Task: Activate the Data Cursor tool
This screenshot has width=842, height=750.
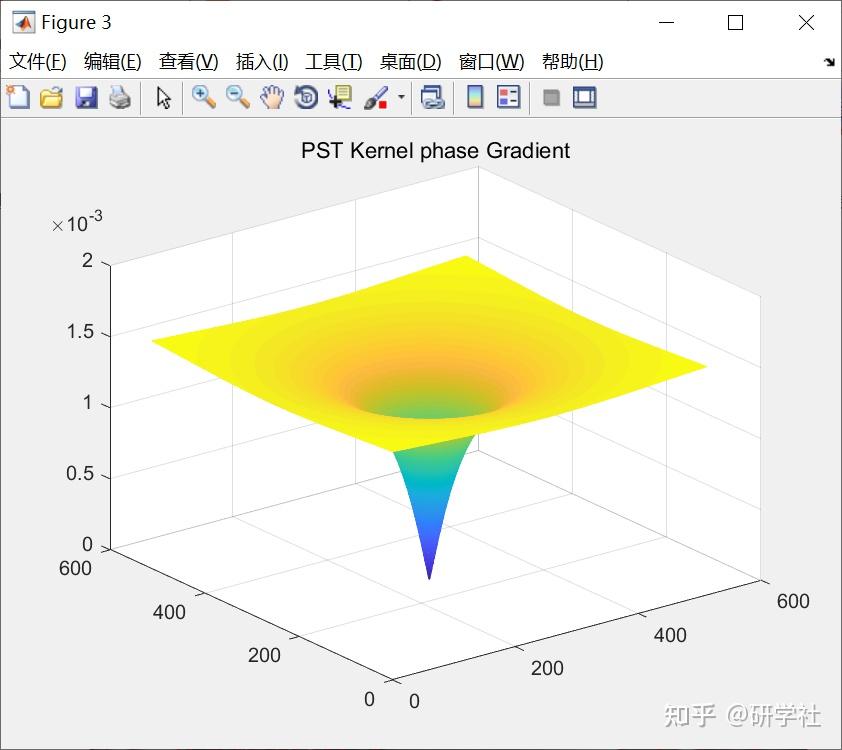Action: 340,97
